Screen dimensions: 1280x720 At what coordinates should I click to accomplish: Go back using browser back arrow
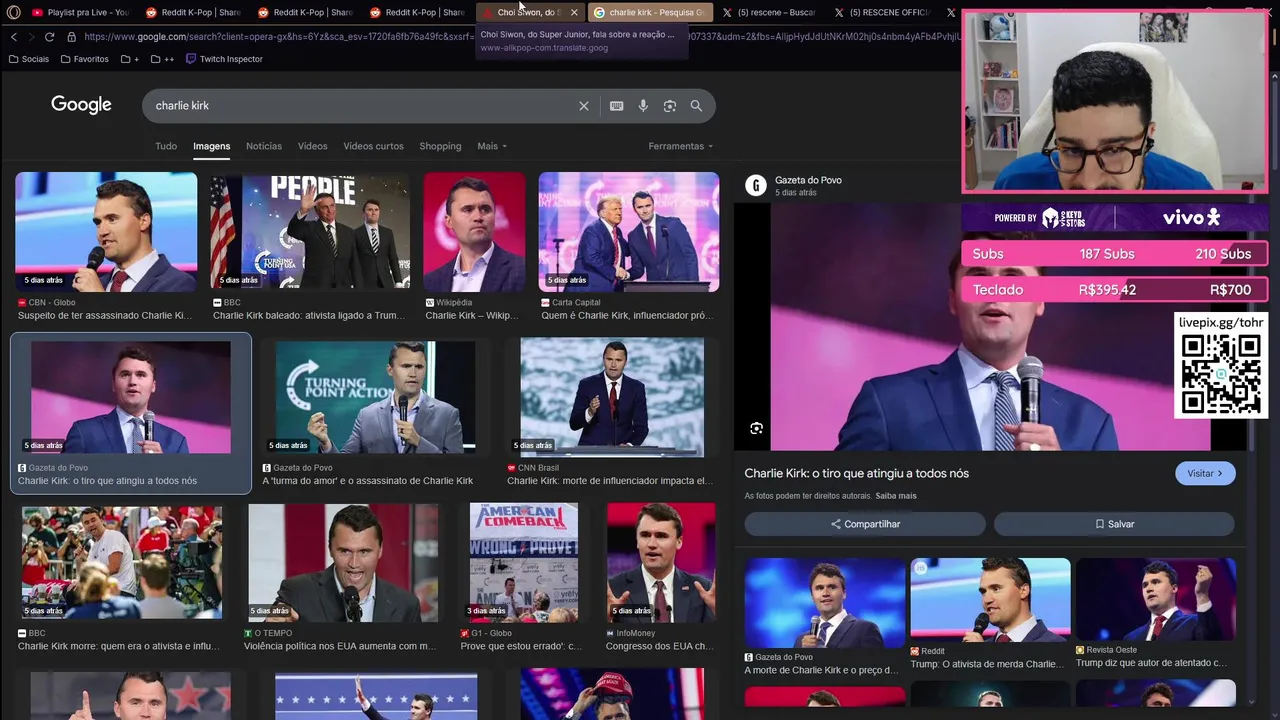pos(14,37)
